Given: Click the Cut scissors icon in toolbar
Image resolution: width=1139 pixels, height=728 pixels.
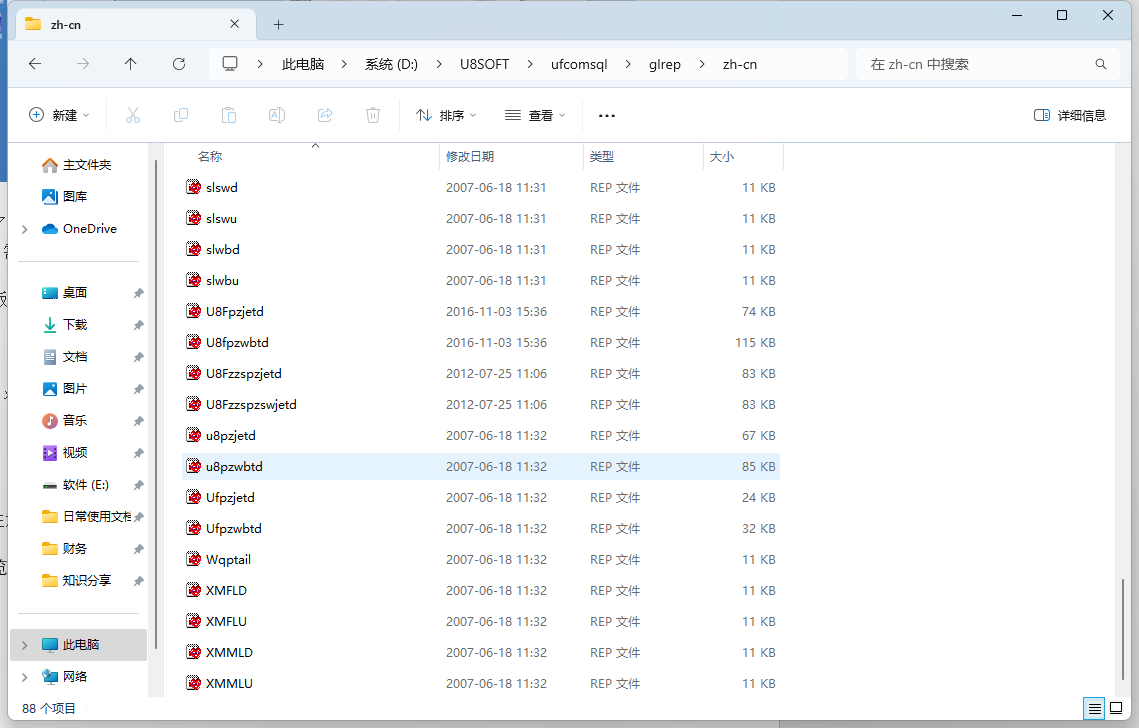Looking at the screenshot, I should 133,115.
